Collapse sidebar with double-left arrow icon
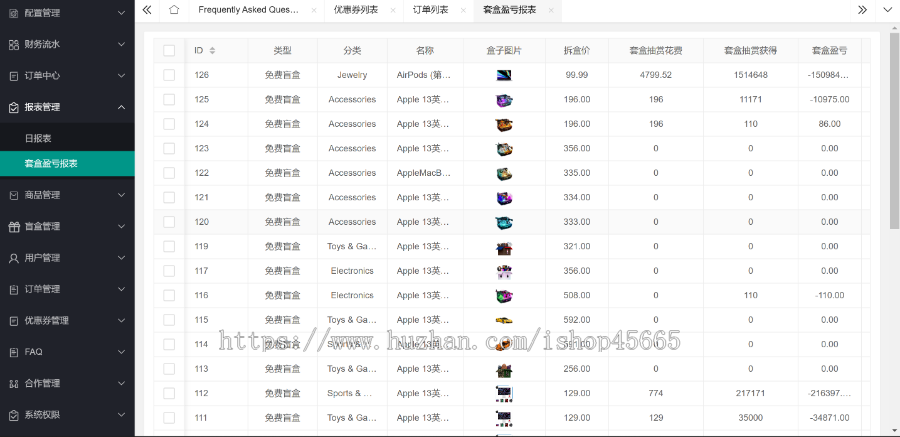 point(147,10)
